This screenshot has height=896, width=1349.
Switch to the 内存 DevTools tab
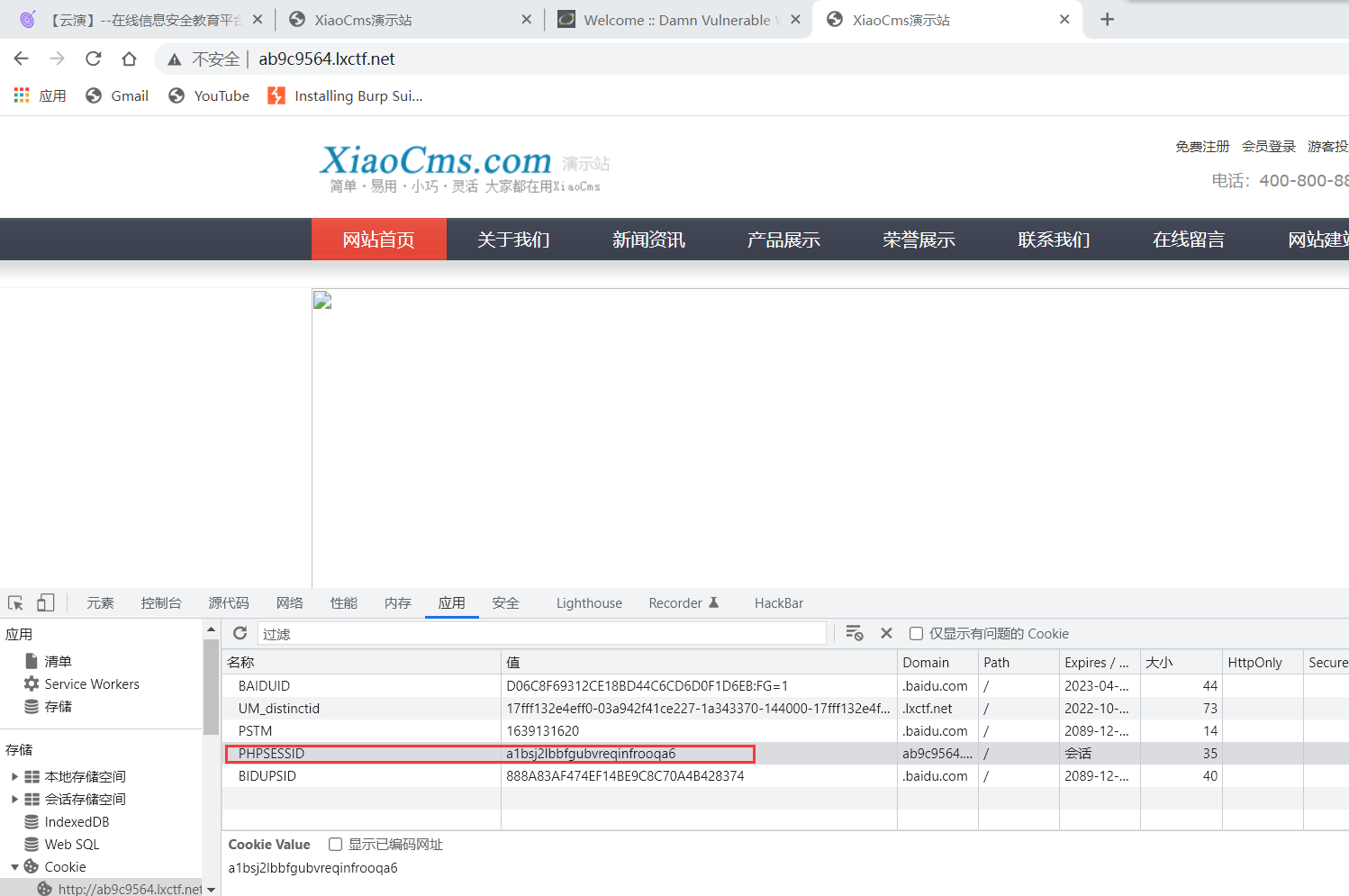tap(398, 603)
